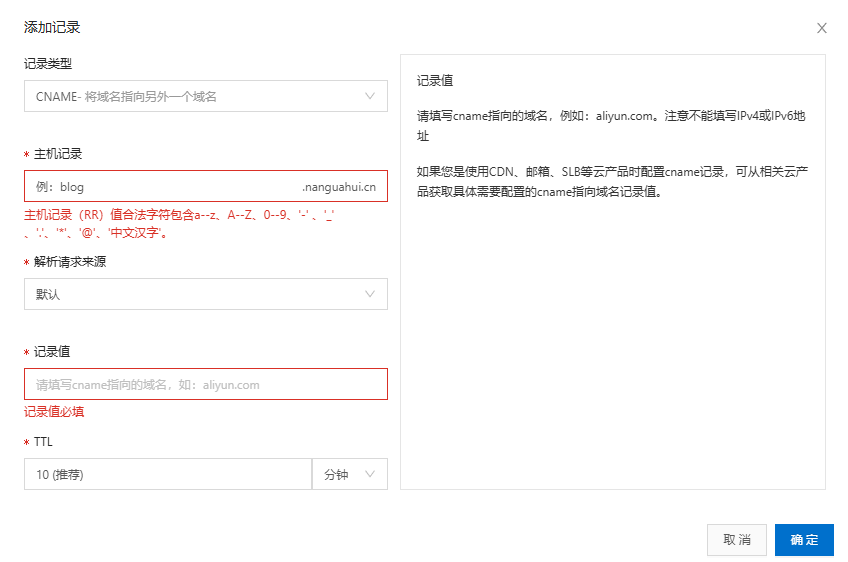848x562 pixels.
Task: Click the TTL value field showing 10 (推荐)
Action: (167, 474)
